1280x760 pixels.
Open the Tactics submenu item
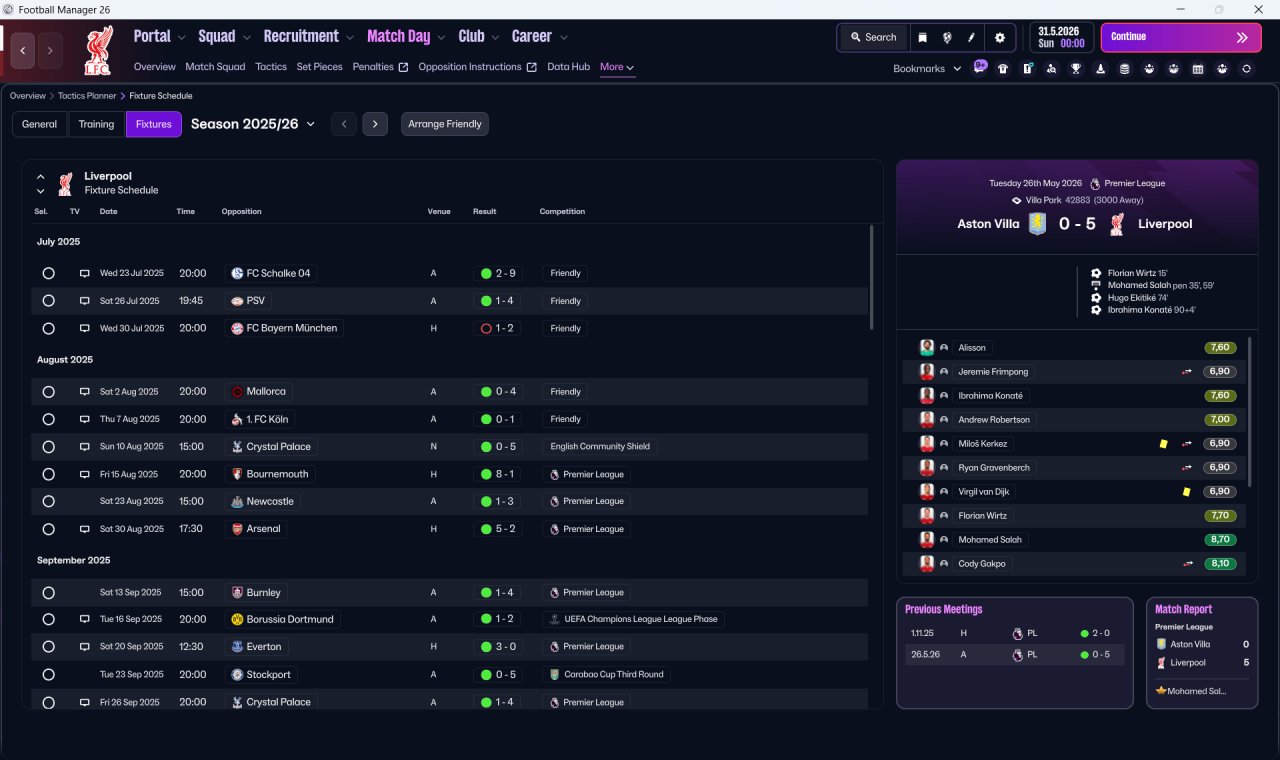click(271, 67)
